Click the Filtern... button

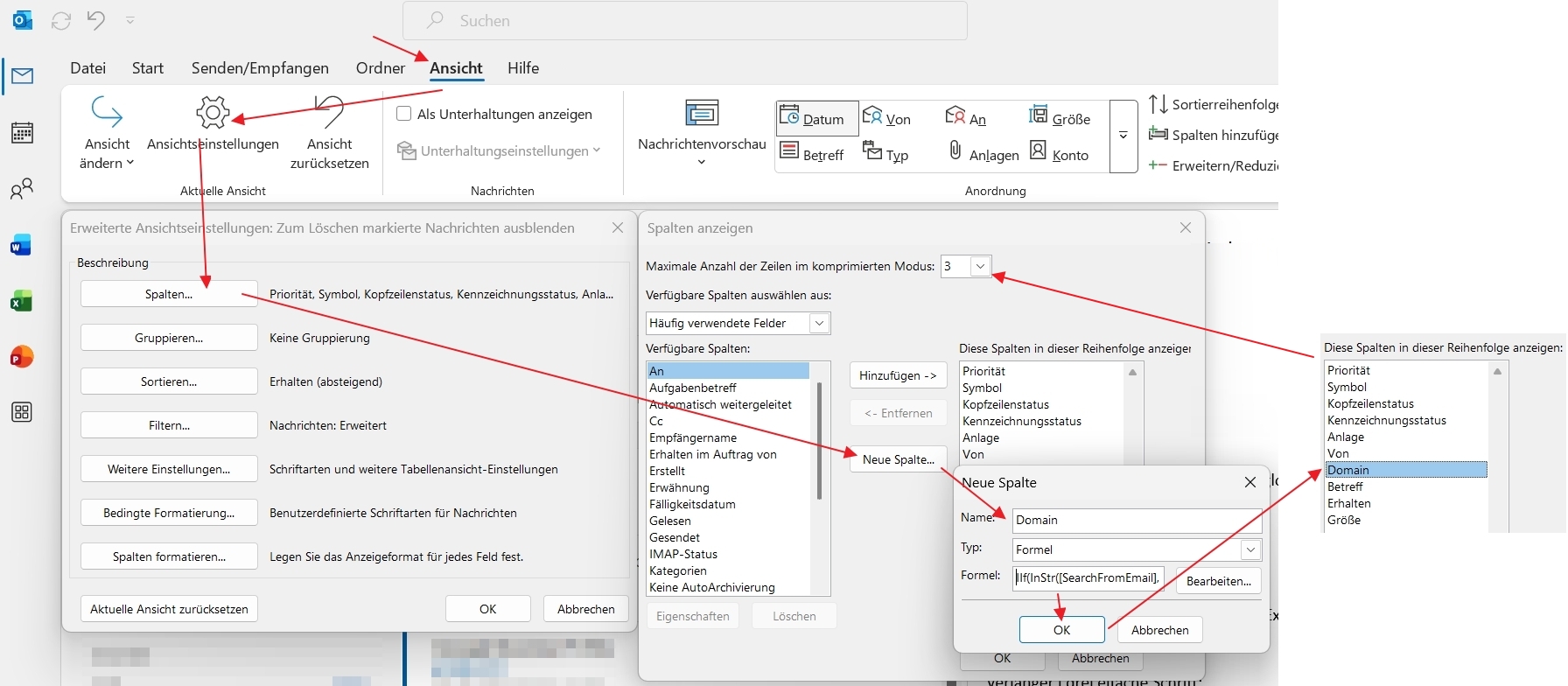tap(169, 425)
